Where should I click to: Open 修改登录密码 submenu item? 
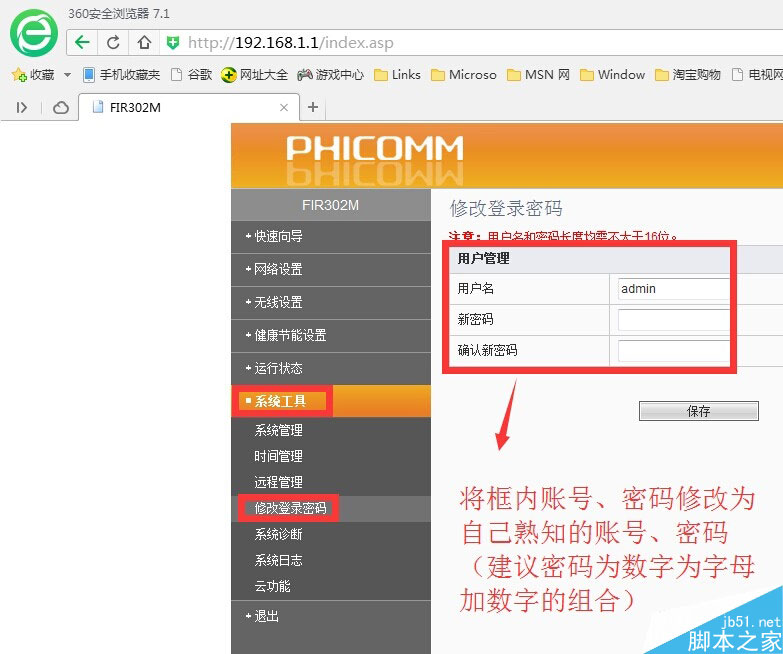point(290,508)
